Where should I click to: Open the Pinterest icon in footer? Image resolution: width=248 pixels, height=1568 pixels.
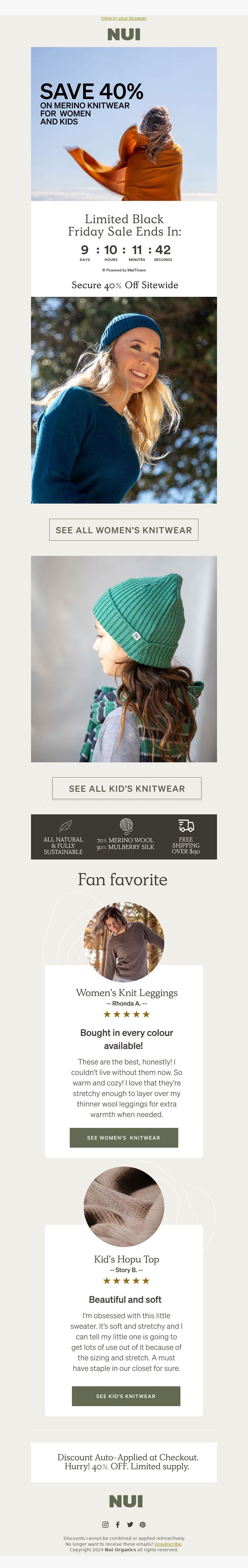(x=143, y=1524)
